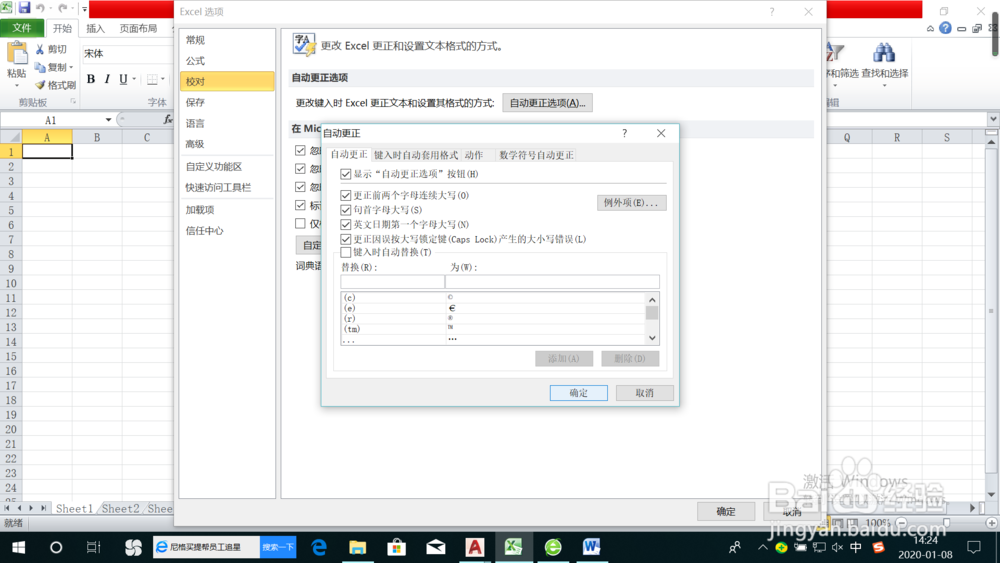Image resolution: width=1000 pixels, height=563 pixels.
Task: Expand Copy dropdown arrow in ribbon
Action: click(71, 67)
